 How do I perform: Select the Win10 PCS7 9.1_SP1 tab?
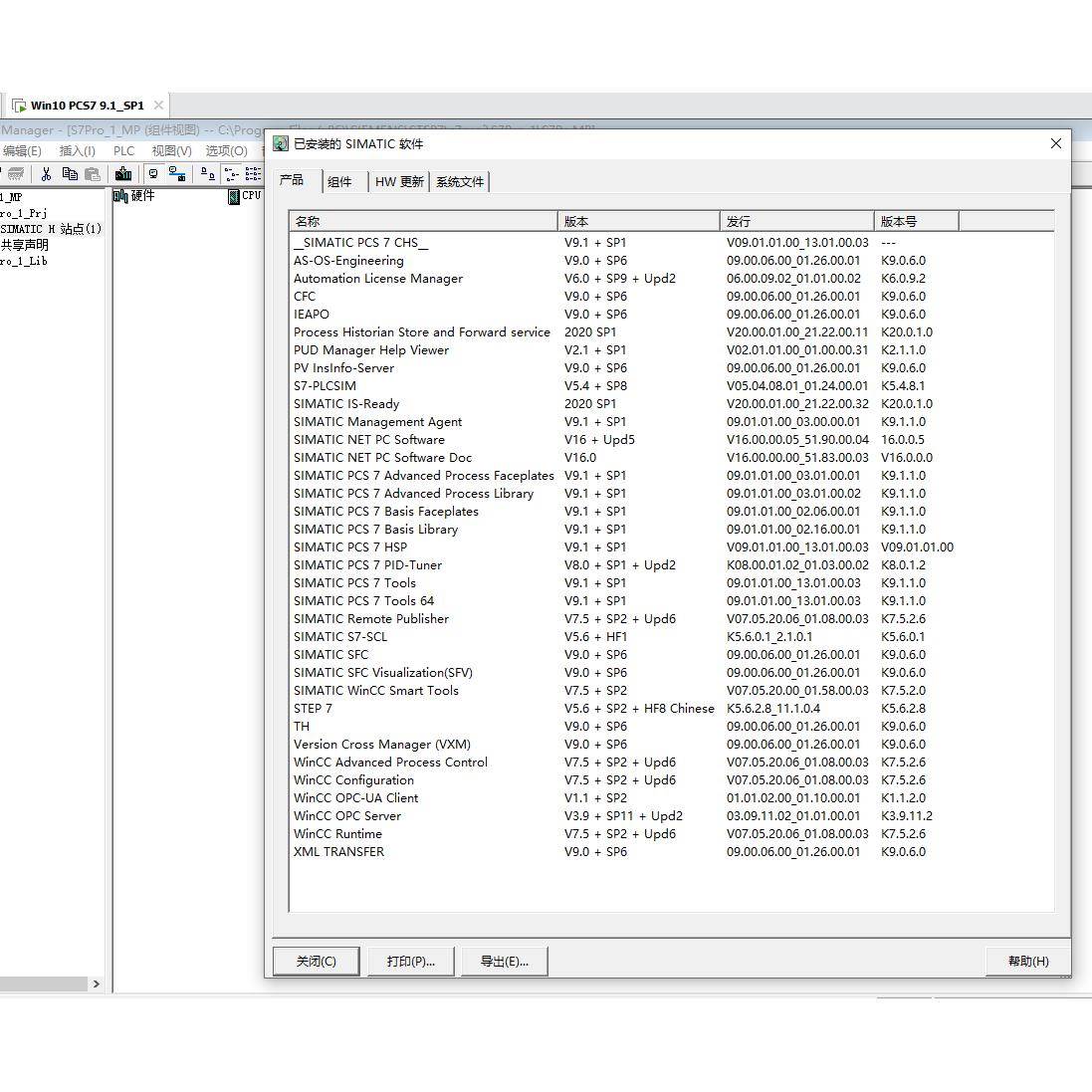(87, 106)
